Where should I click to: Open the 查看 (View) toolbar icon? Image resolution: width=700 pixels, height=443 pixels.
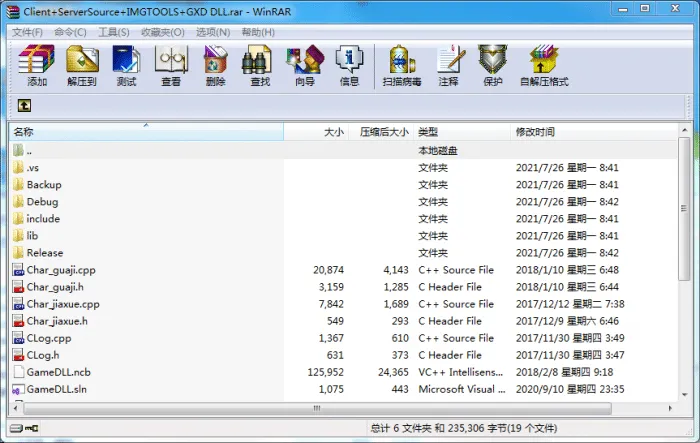pos(171,65)
